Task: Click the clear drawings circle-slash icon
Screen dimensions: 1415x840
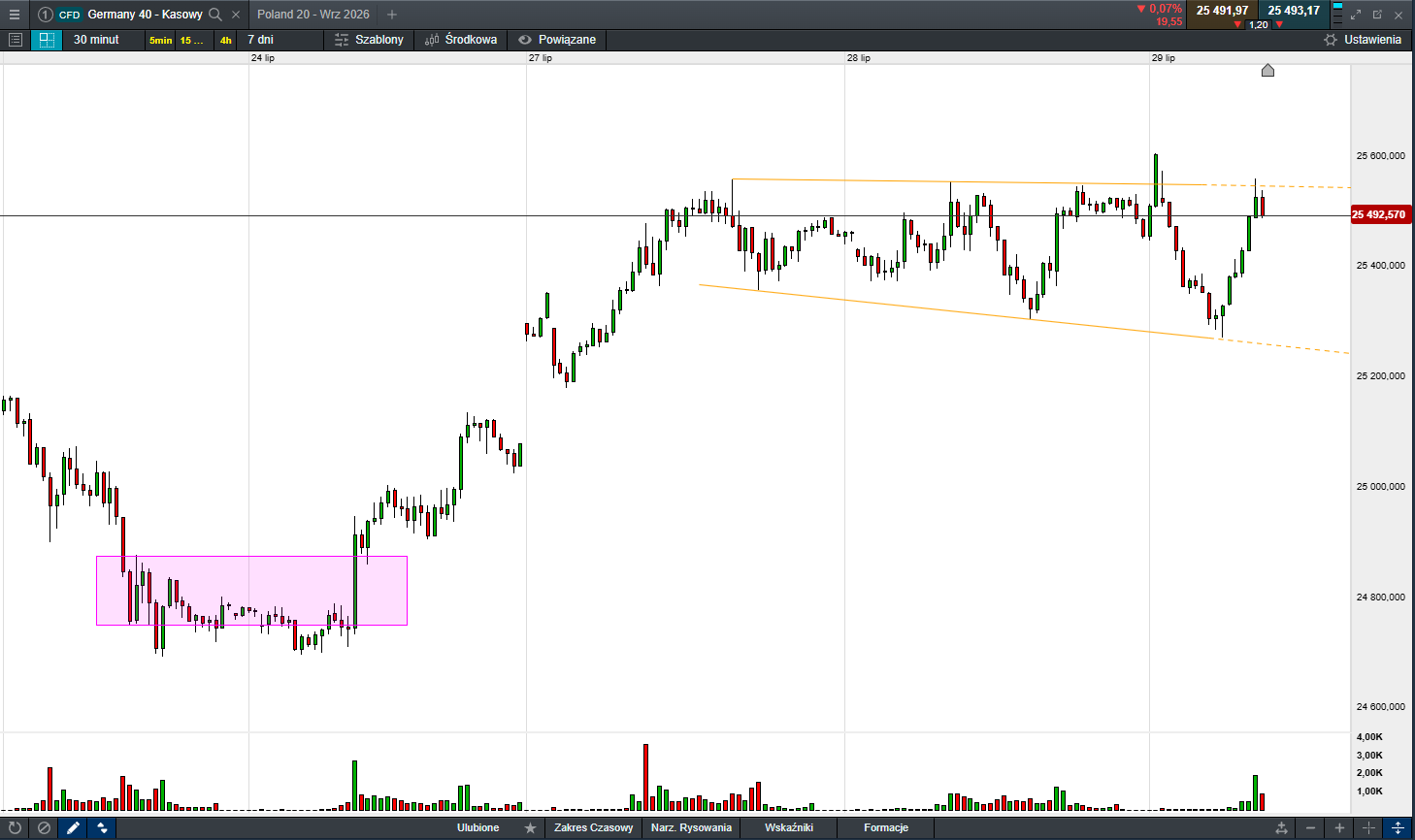Action: [44, 827]
